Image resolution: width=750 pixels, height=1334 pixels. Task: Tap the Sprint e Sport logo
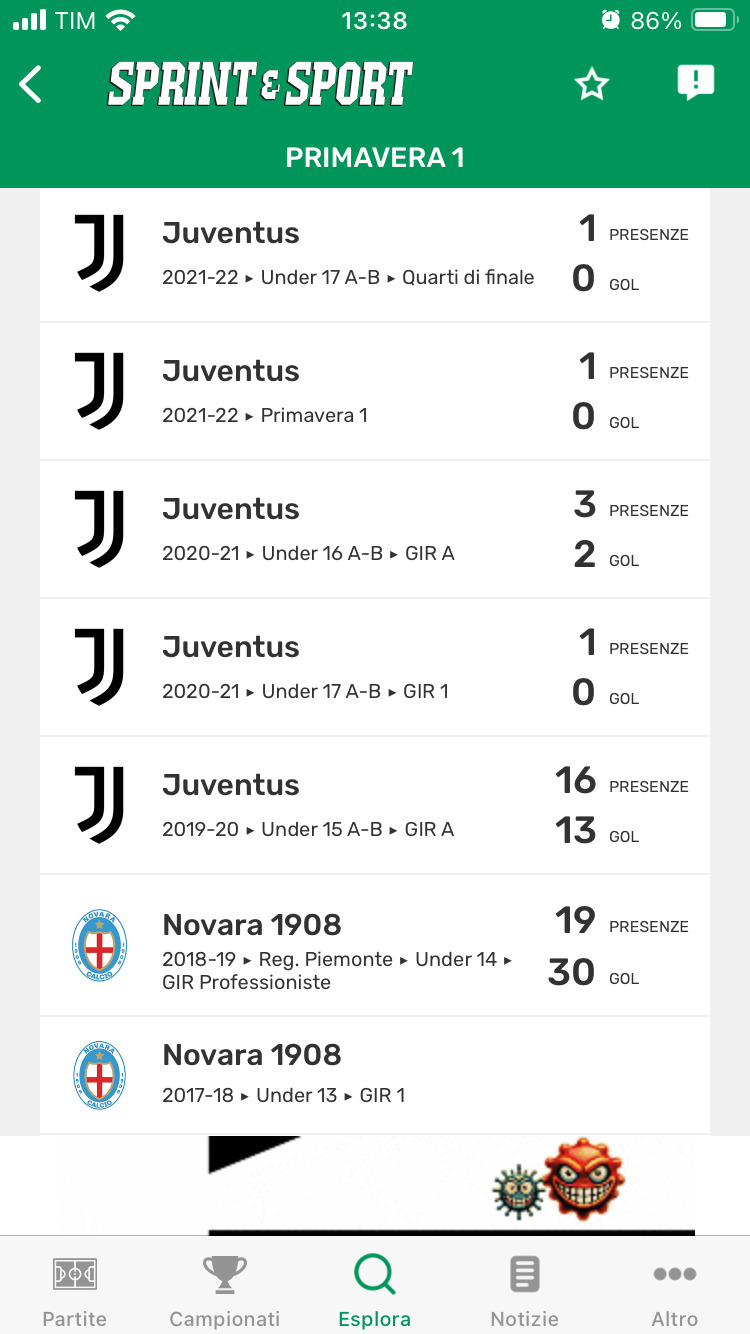coord(260,85)
